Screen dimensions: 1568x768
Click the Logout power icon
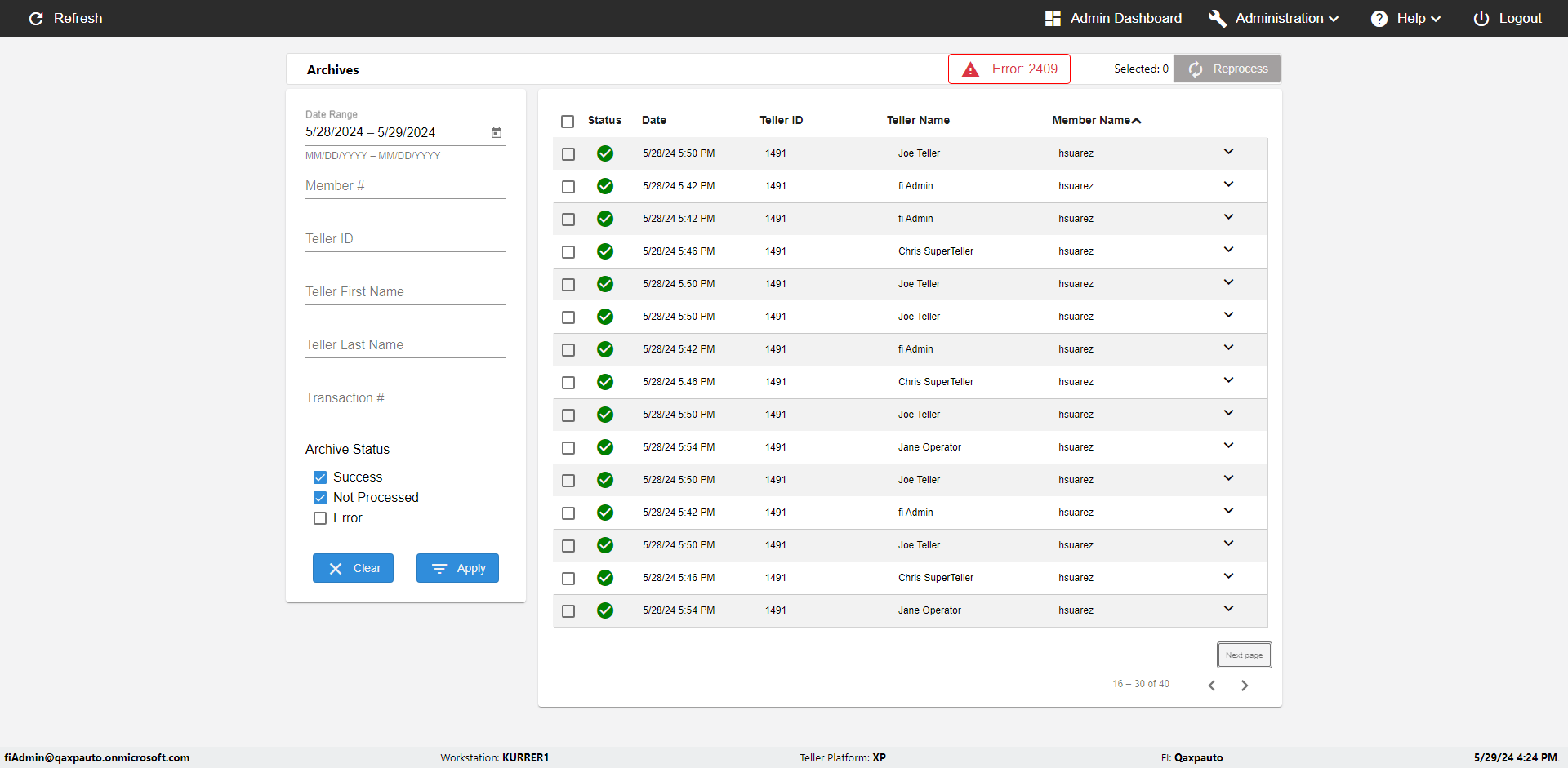[1481, 18]
